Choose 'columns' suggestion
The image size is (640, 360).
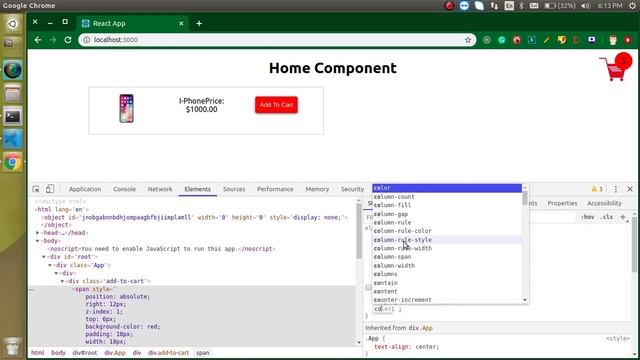447,274
